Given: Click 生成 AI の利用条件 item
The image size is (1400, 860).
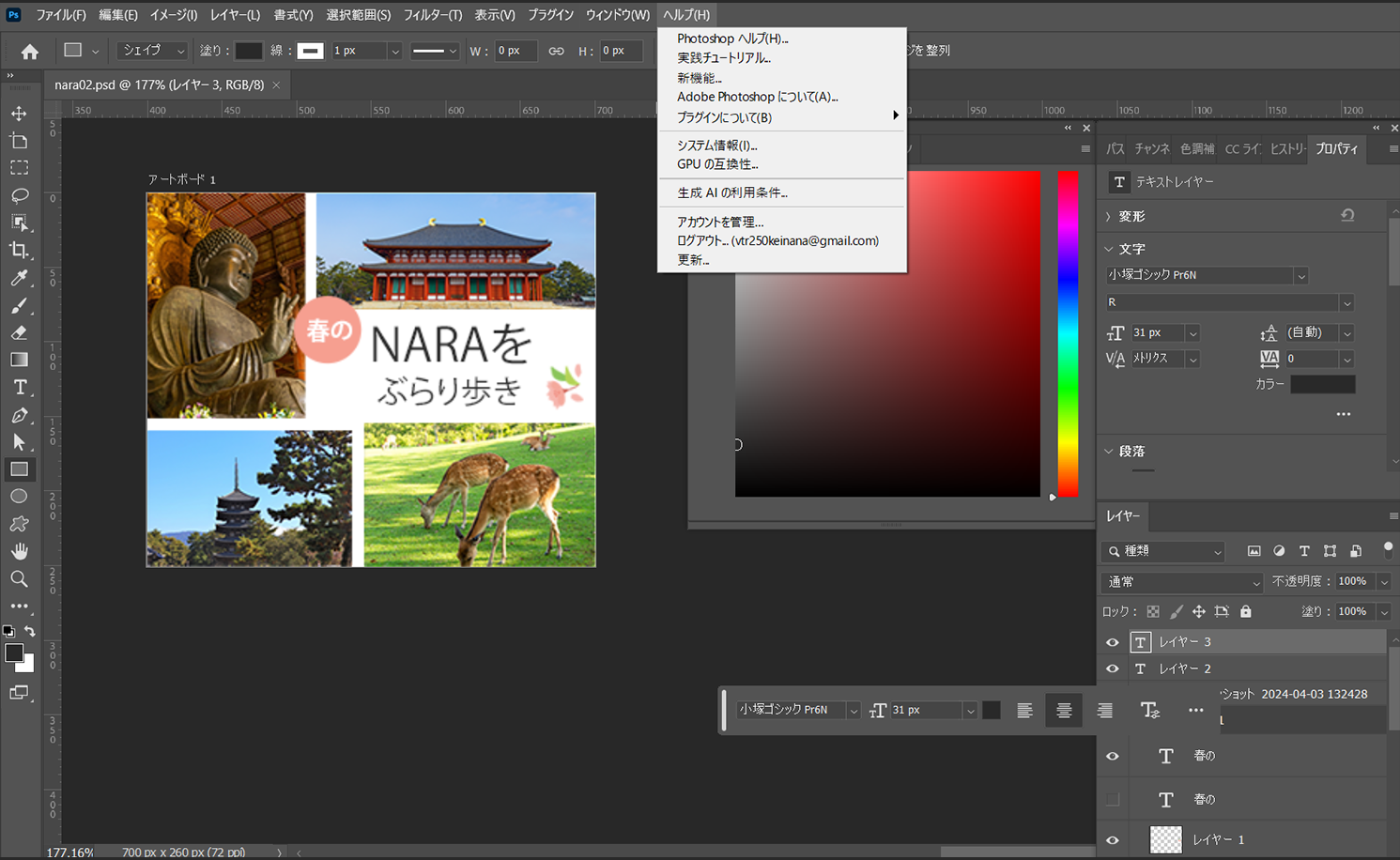Looking at the screenshot, I should tap(732, 192).
